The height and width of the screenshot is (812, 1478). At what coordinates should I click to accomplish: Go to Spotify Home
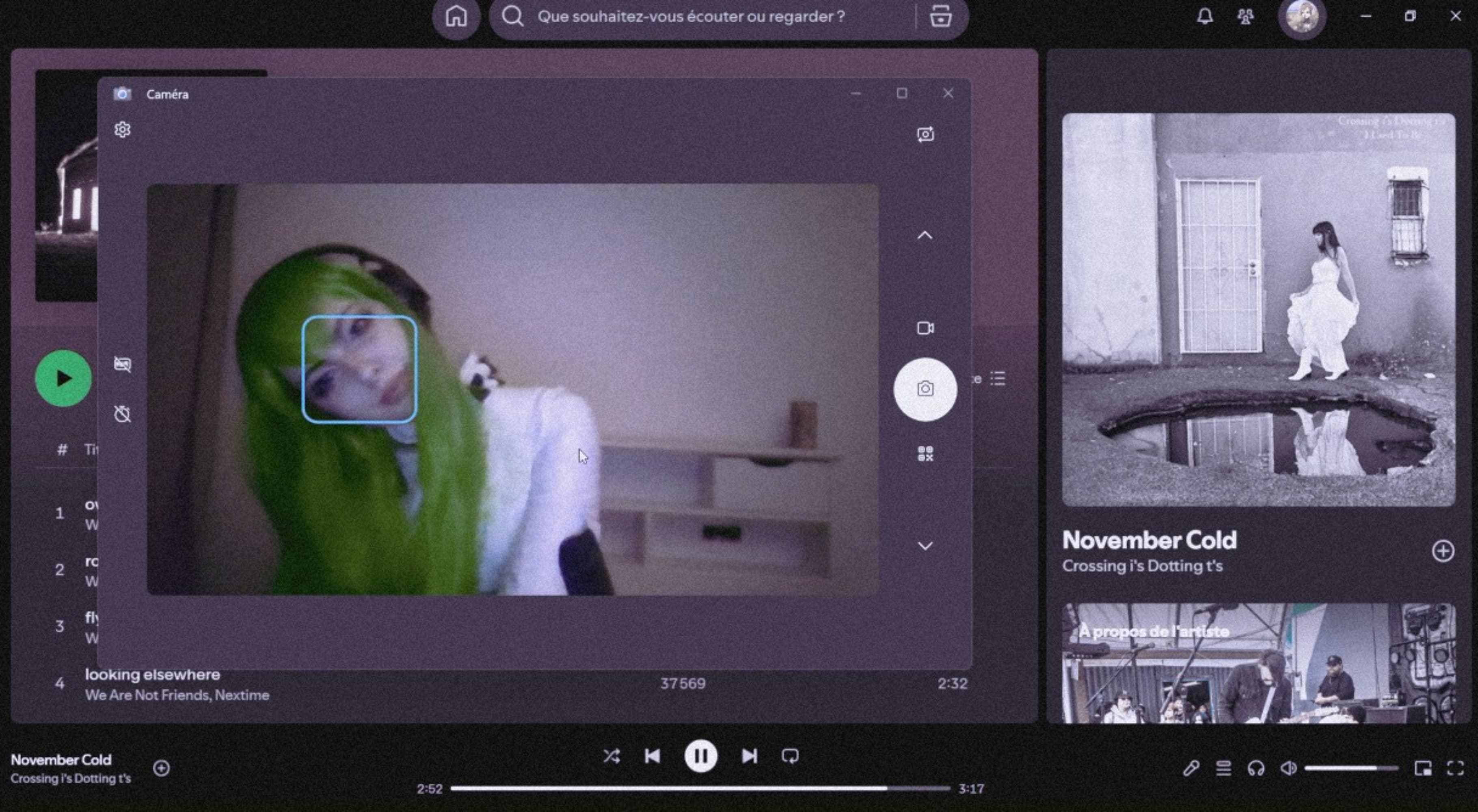pos(456,17)
